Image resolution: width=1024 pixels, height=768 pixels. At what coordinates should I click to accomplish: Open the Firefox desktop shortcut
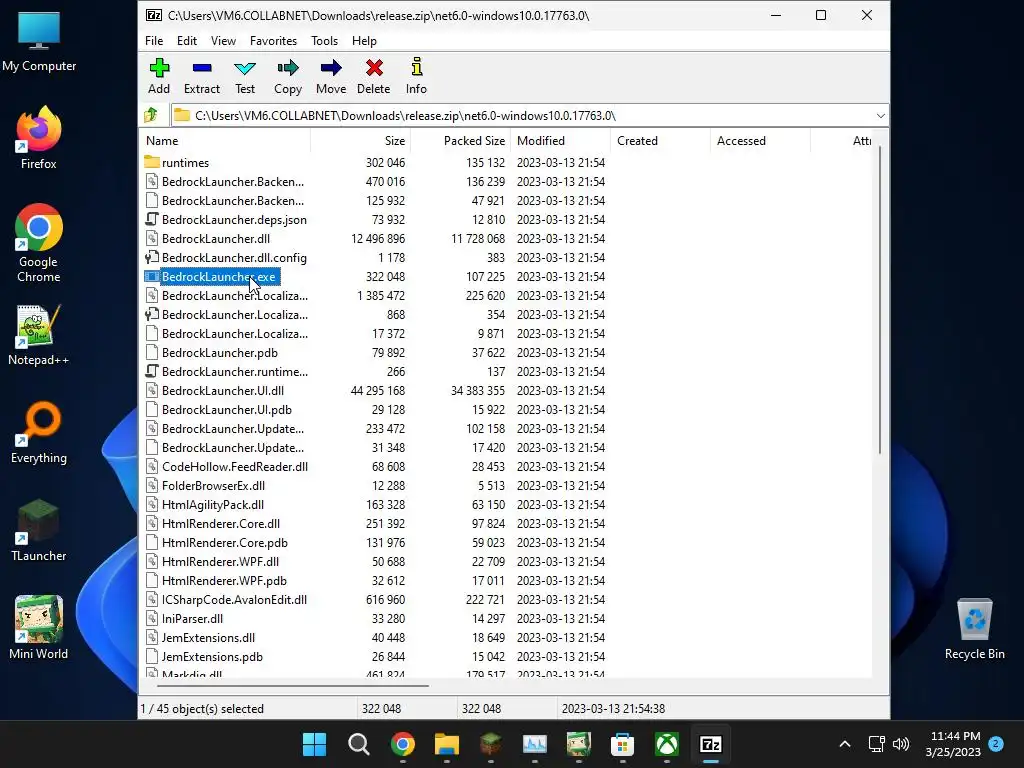point(39,138)
